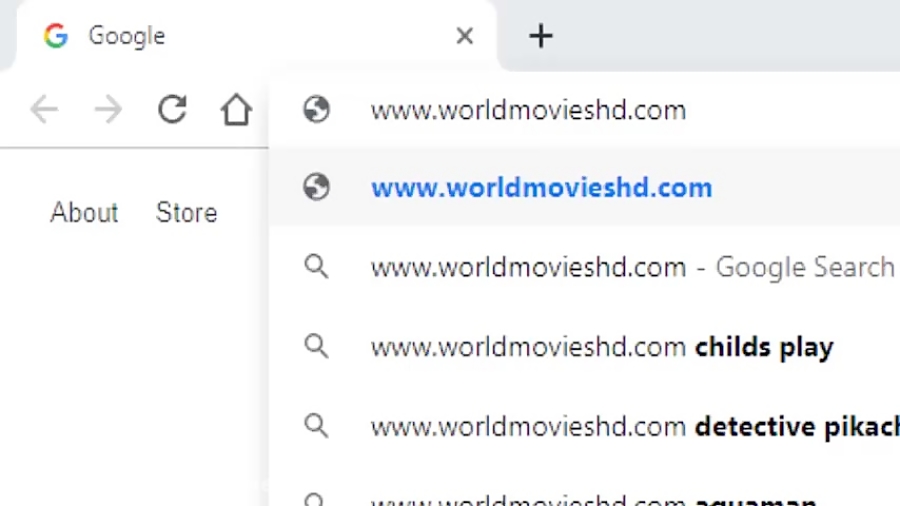Click magnifier icon next to 'childs play' suggestion

point(316,347)
